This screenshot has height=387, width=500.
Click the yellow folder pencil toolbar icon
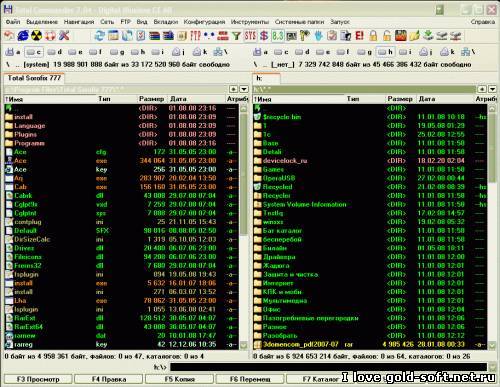[414, 35]
